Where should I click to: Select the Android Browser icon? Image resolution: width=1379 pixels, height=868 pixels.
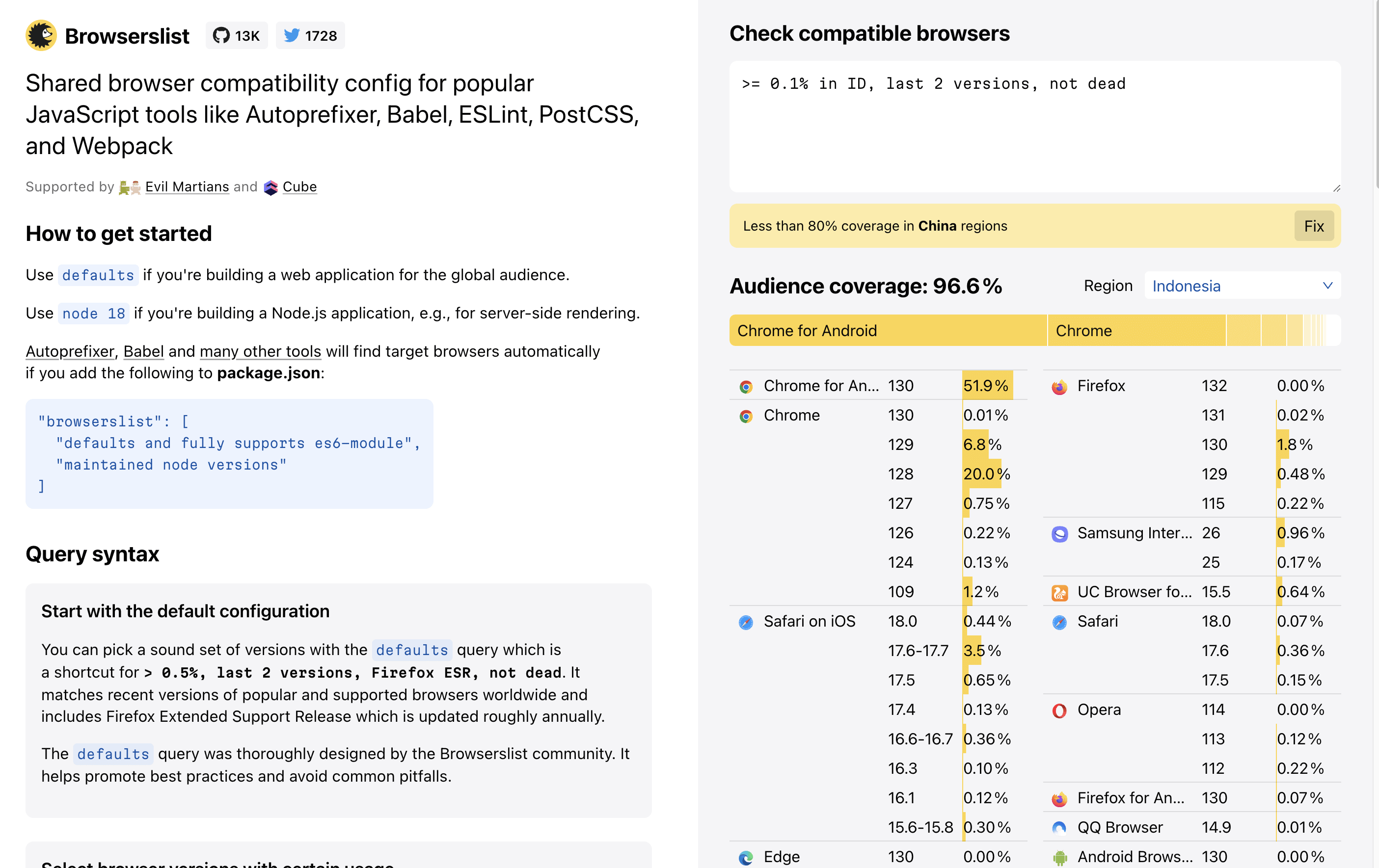pos(1059,857)
